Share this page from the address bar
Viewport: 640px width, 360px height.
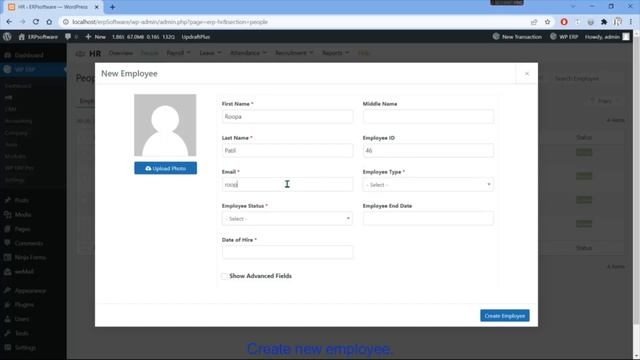coord(534,22)
